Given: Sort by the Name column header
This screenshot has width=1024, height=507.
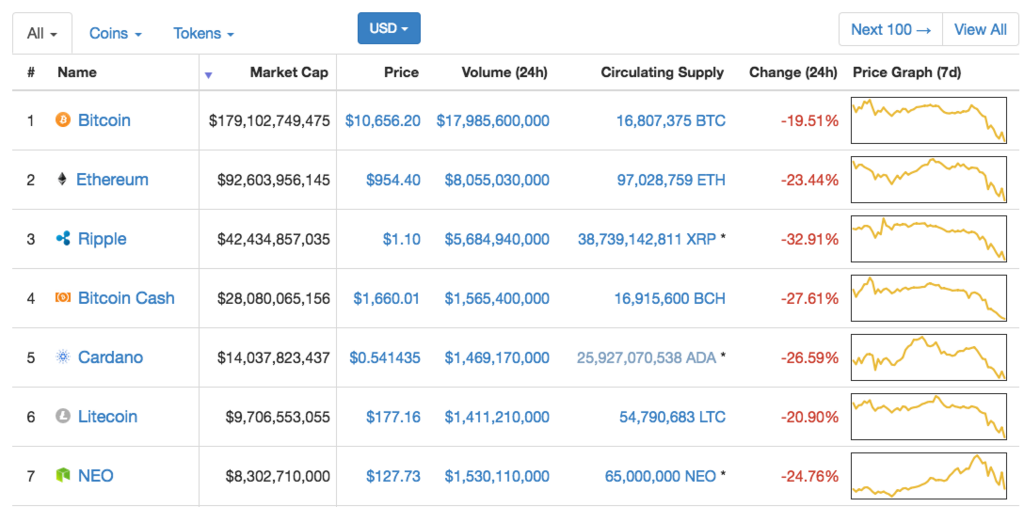Looking at the screenshot, I should click(77, 73).
